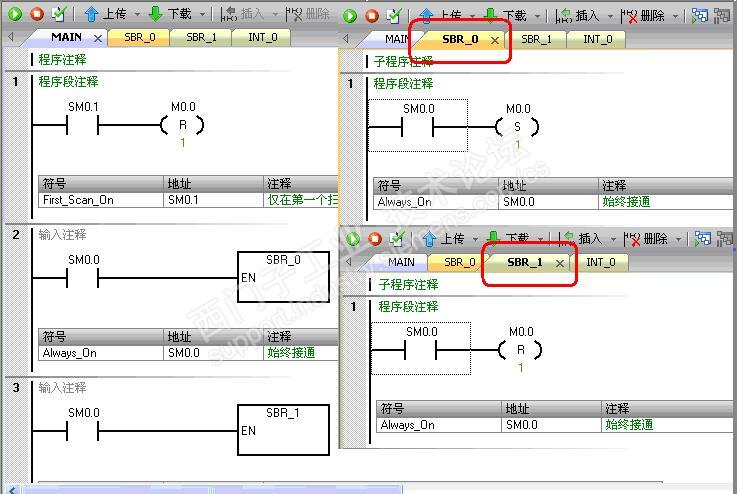Close the active SBR_1 tab with its X
The width and height of the screenshot is (737, 494).
[x=560, y=263]
